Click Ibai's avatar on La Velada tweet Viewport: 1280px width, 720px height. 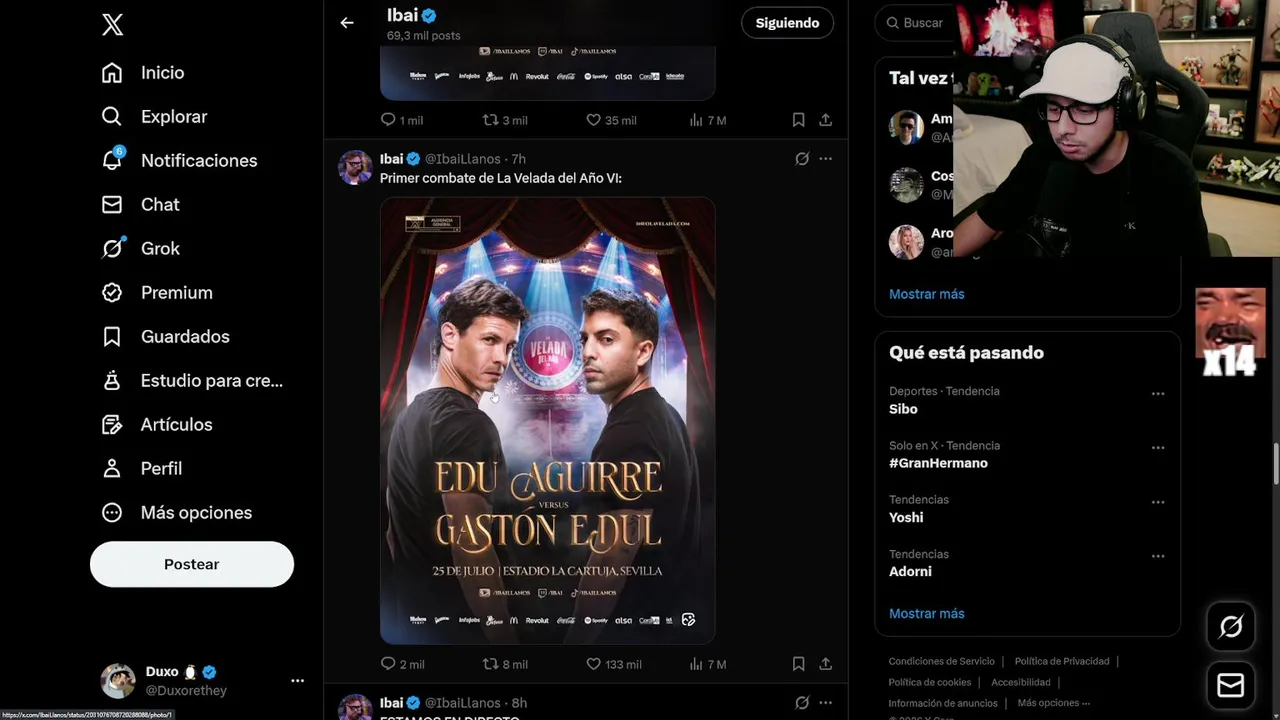[355, 167]
